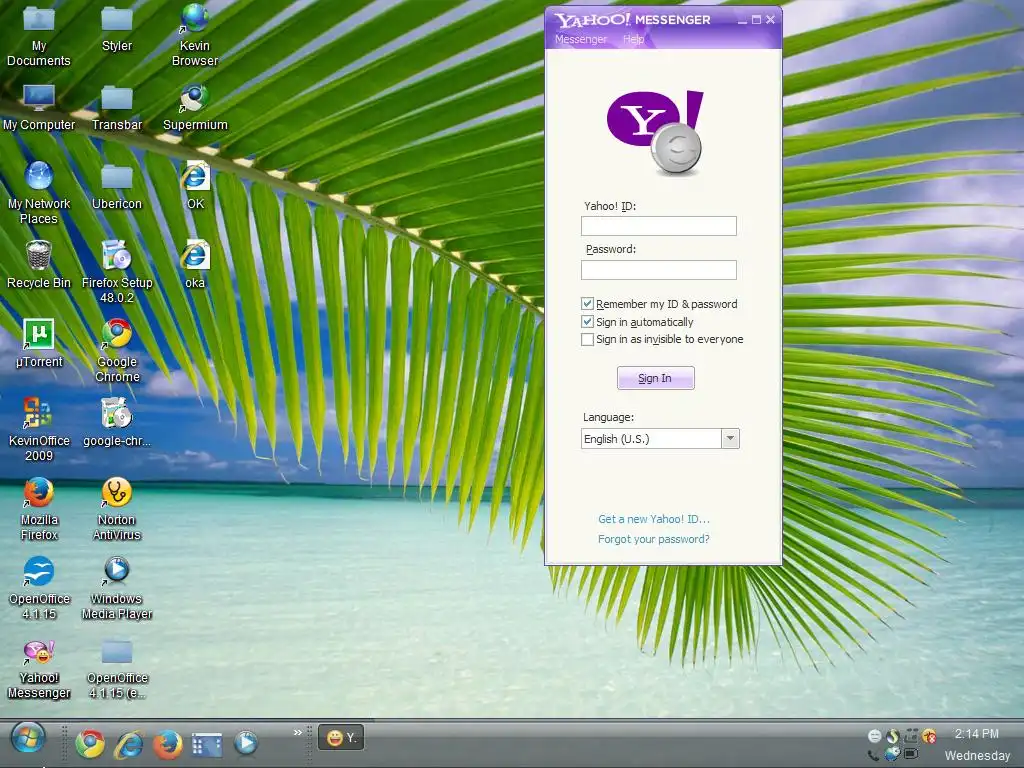Select the OK Internet Explorer file icon

pyautogui.click(x=195, y=187)
